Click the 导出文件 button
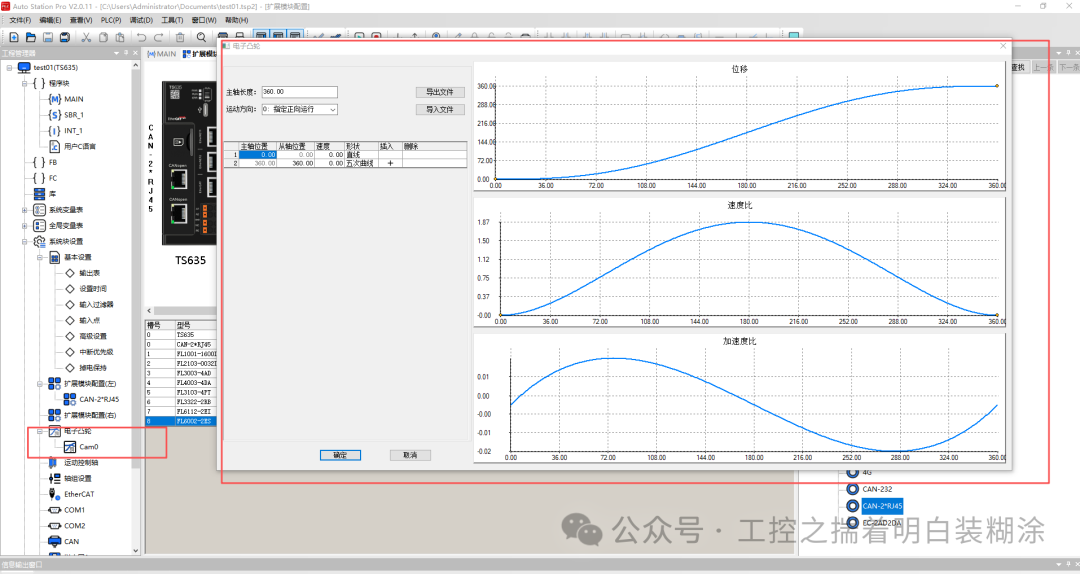 [440, 92]
